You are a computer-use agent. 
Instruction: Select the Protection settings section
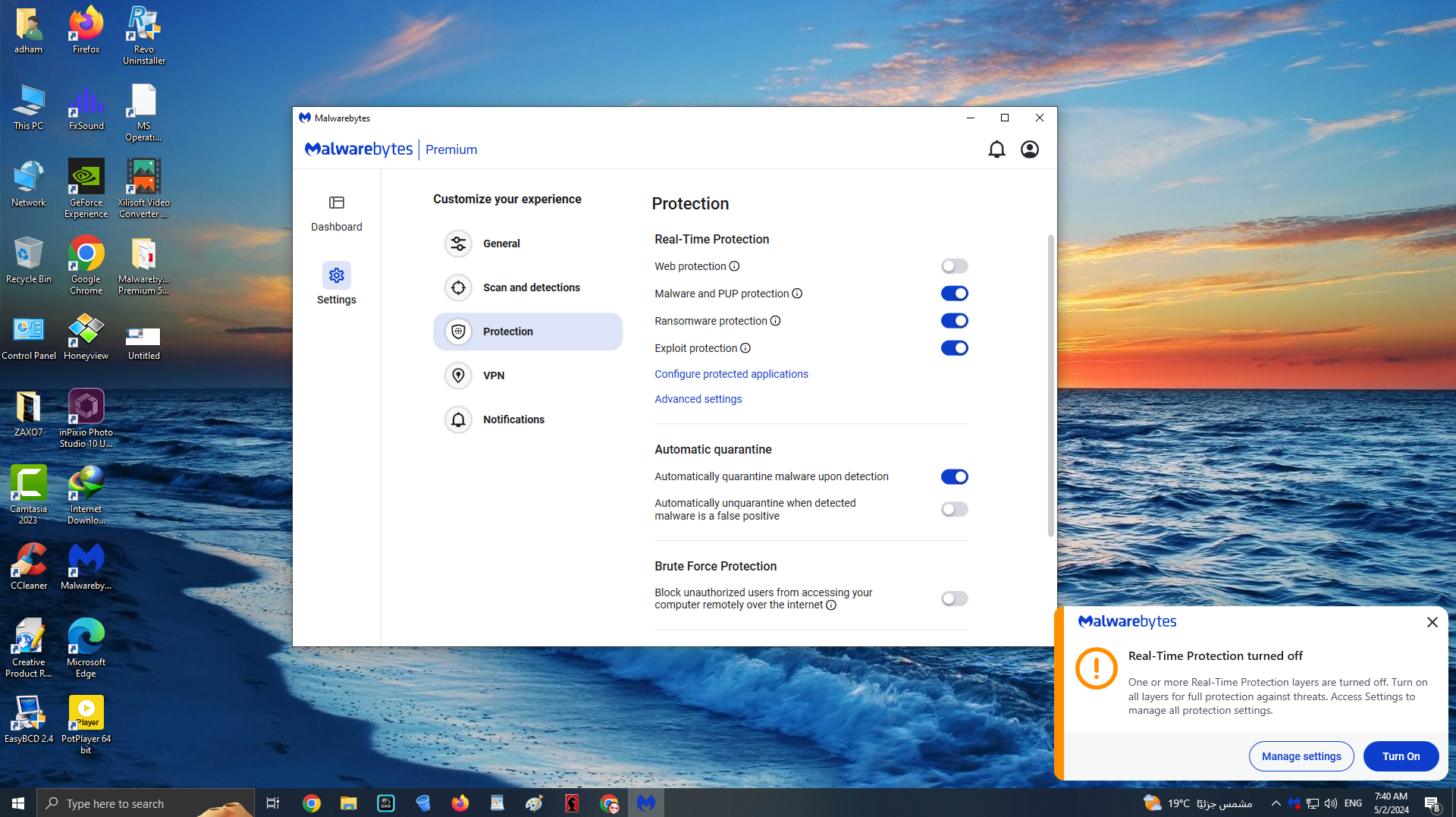pyautogui.click(x=528, y=332)
